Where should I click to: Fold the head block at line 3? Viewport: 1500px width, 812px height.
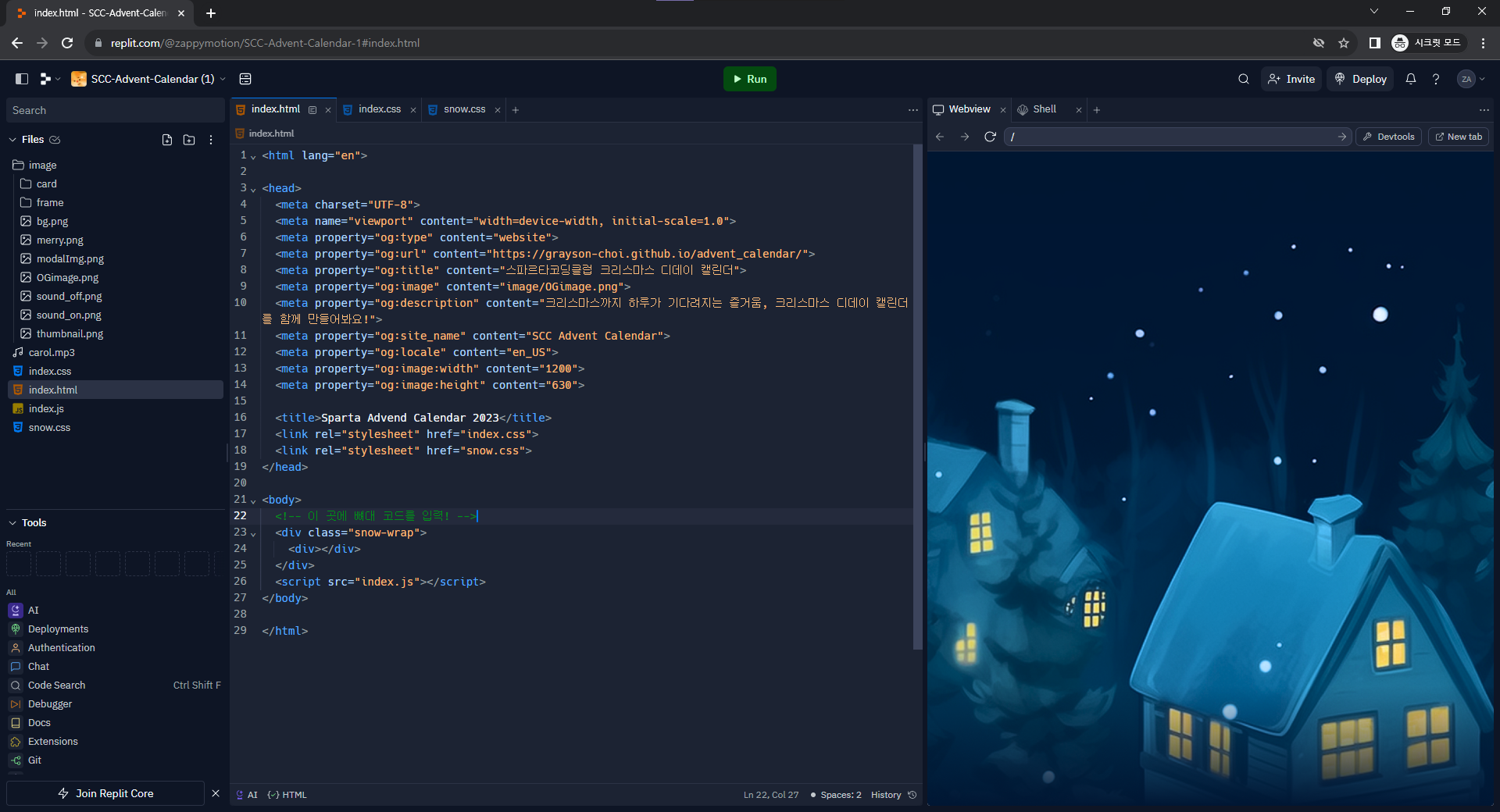click(x=253, y=189)
